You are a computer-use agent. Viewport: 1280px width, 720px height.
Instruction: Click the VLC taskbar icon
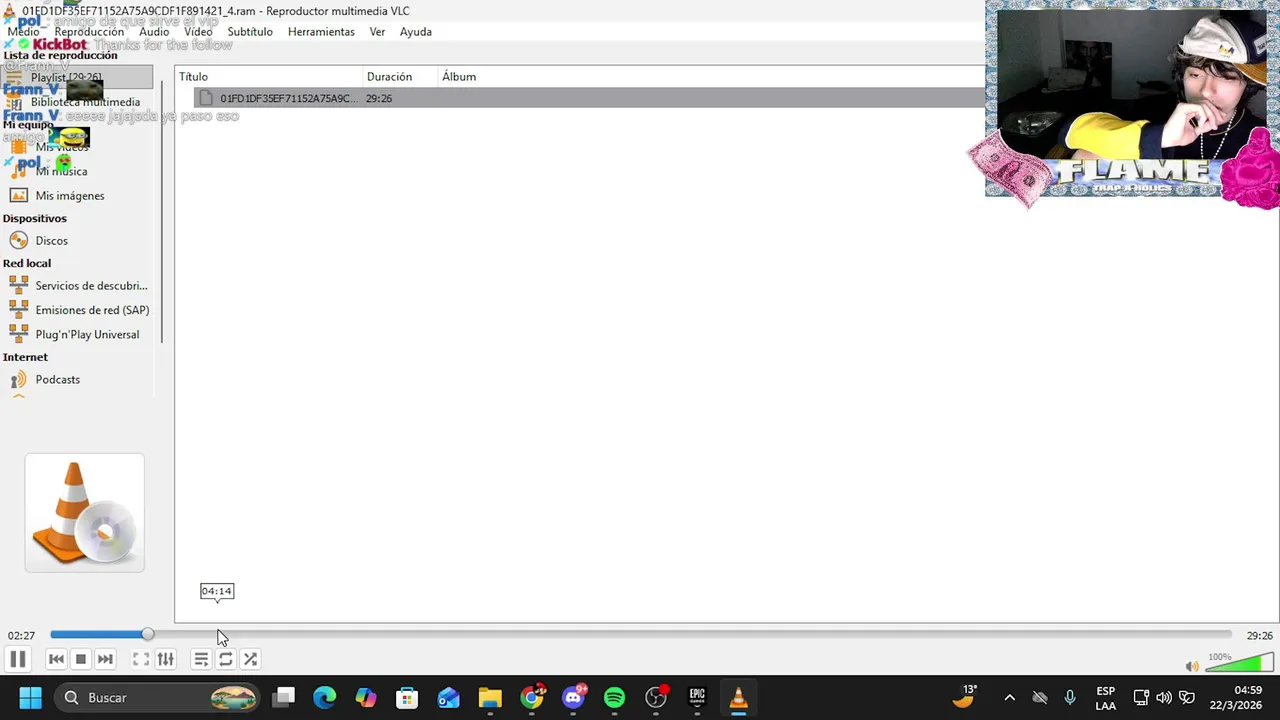click(739, 698)
